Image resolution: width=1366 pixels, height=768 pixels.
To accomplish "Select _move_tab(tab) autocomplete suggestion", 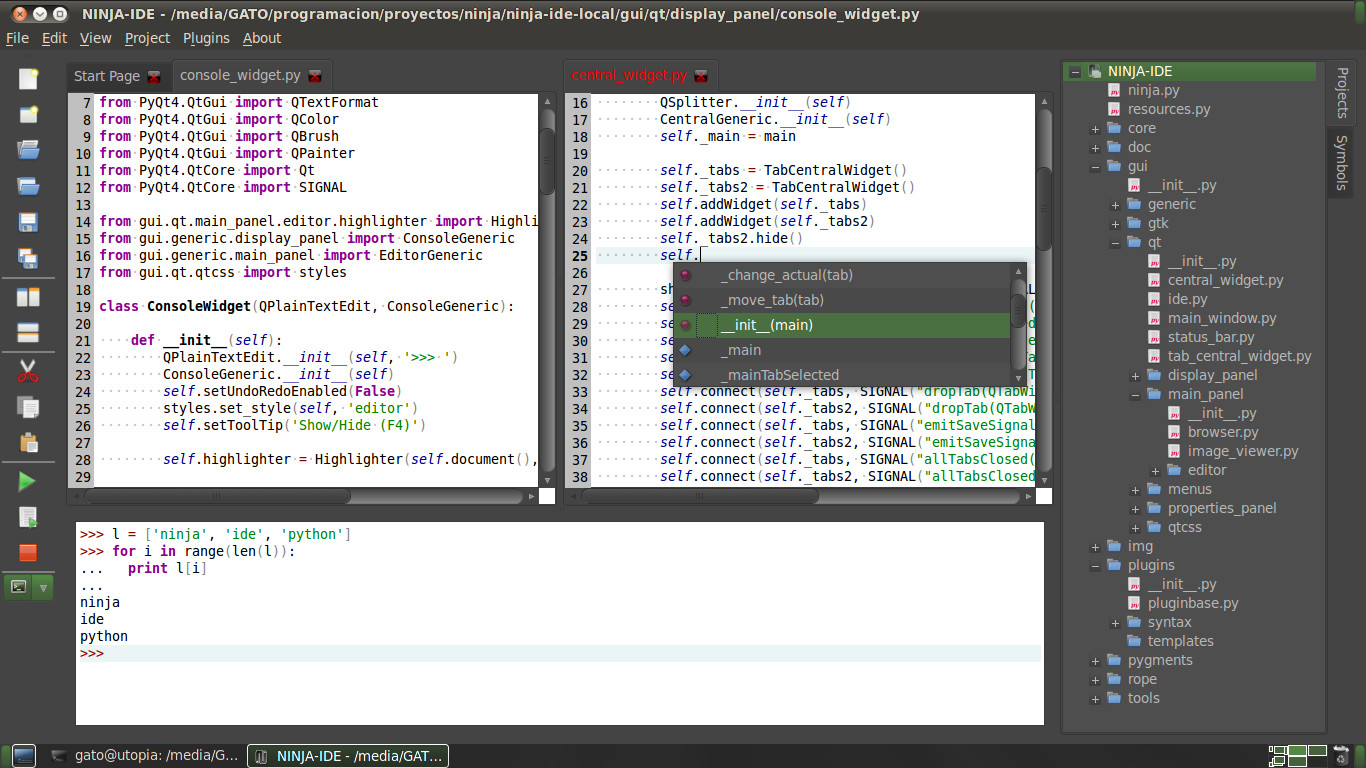I will (x=841, y=300).
